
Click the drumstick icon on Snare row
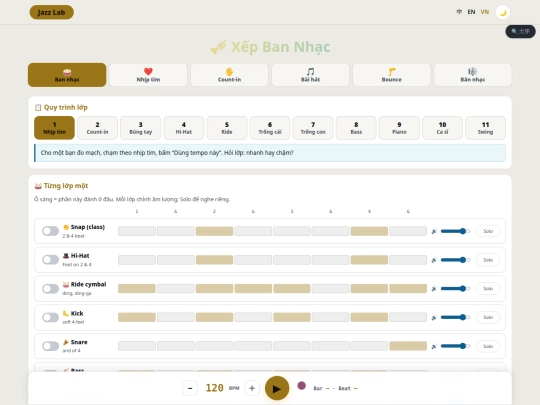(x=66, y=342)
